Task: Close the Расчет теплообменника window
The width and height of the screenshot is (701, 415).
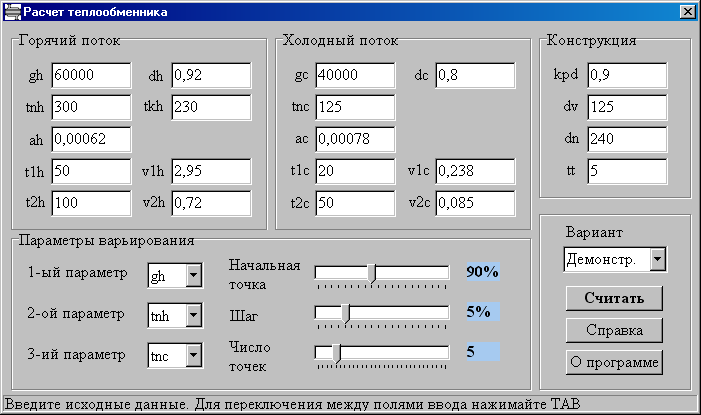Action: point(688,12)
